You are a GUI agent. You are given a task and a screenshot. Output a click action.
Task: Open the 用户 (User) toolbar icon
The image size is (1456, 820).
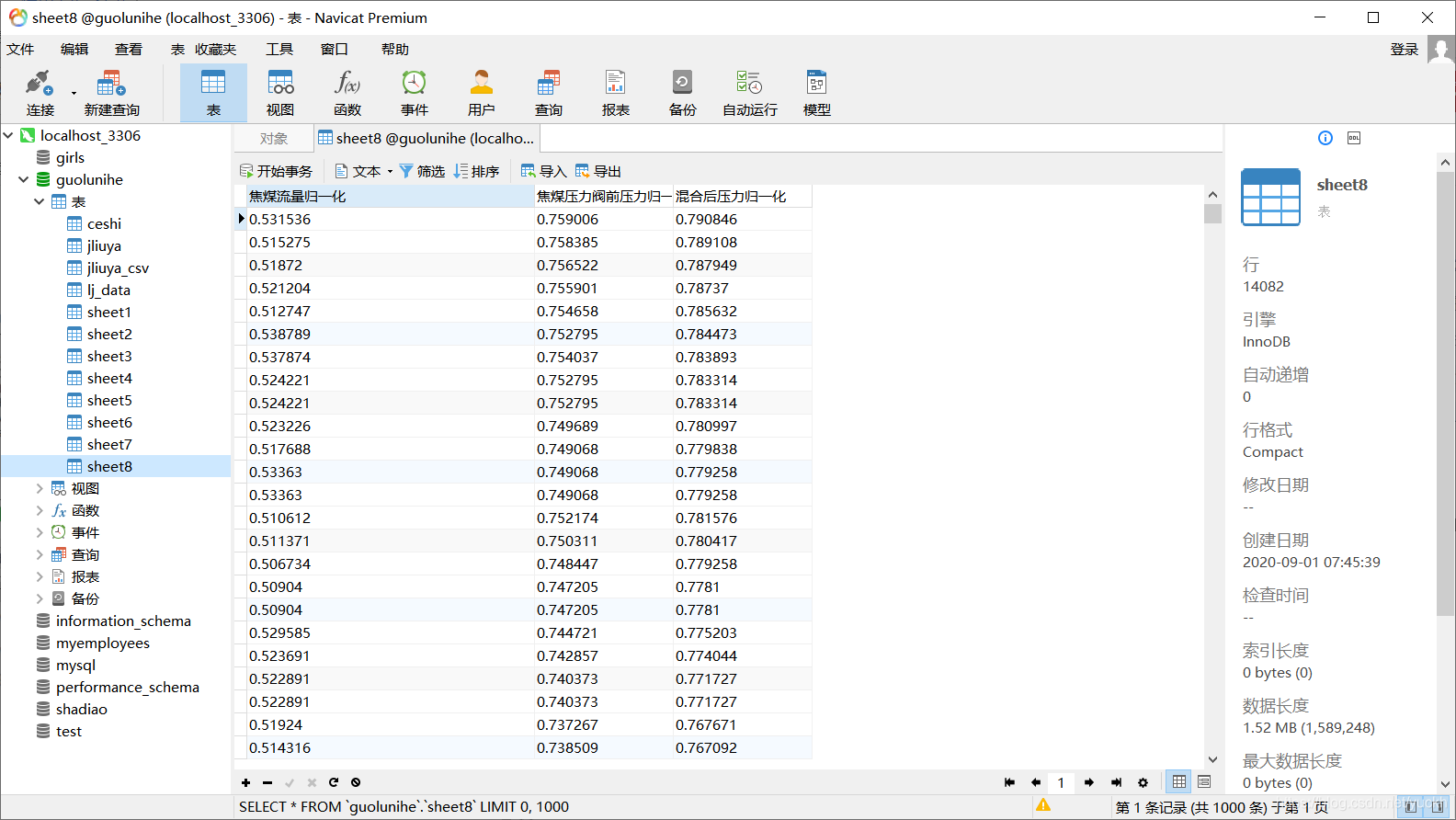(x=482, y=94)
